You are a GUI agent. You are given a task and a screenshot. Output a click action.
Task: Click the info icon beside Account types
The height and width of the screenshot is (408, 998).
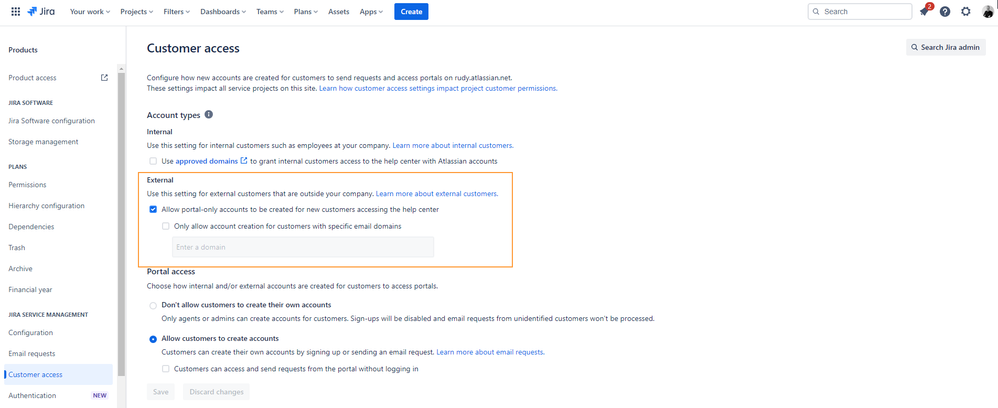click(209, 115)
